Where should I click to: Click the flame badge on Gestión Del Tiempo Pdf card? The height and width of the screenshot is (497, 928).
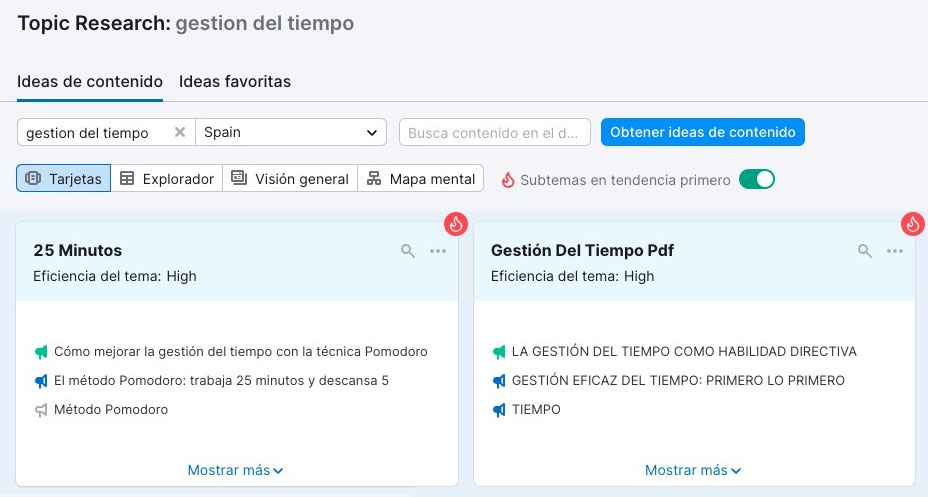912,224
